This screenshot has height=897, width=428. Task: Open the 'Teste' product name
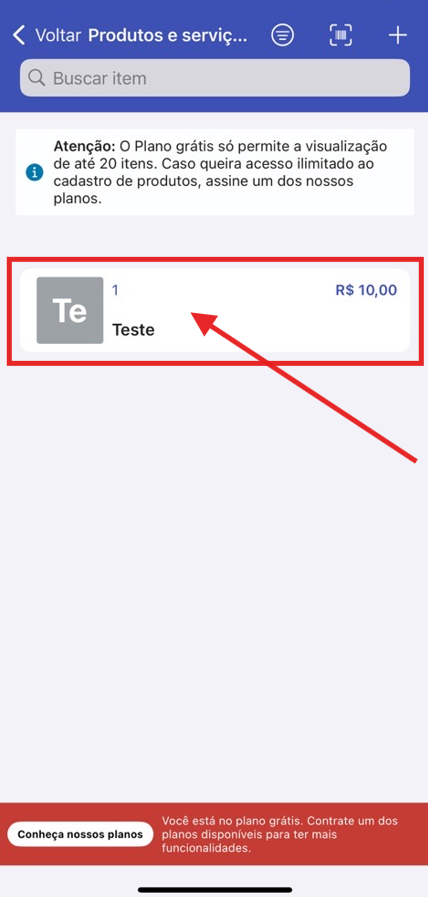tap(133, 330)
